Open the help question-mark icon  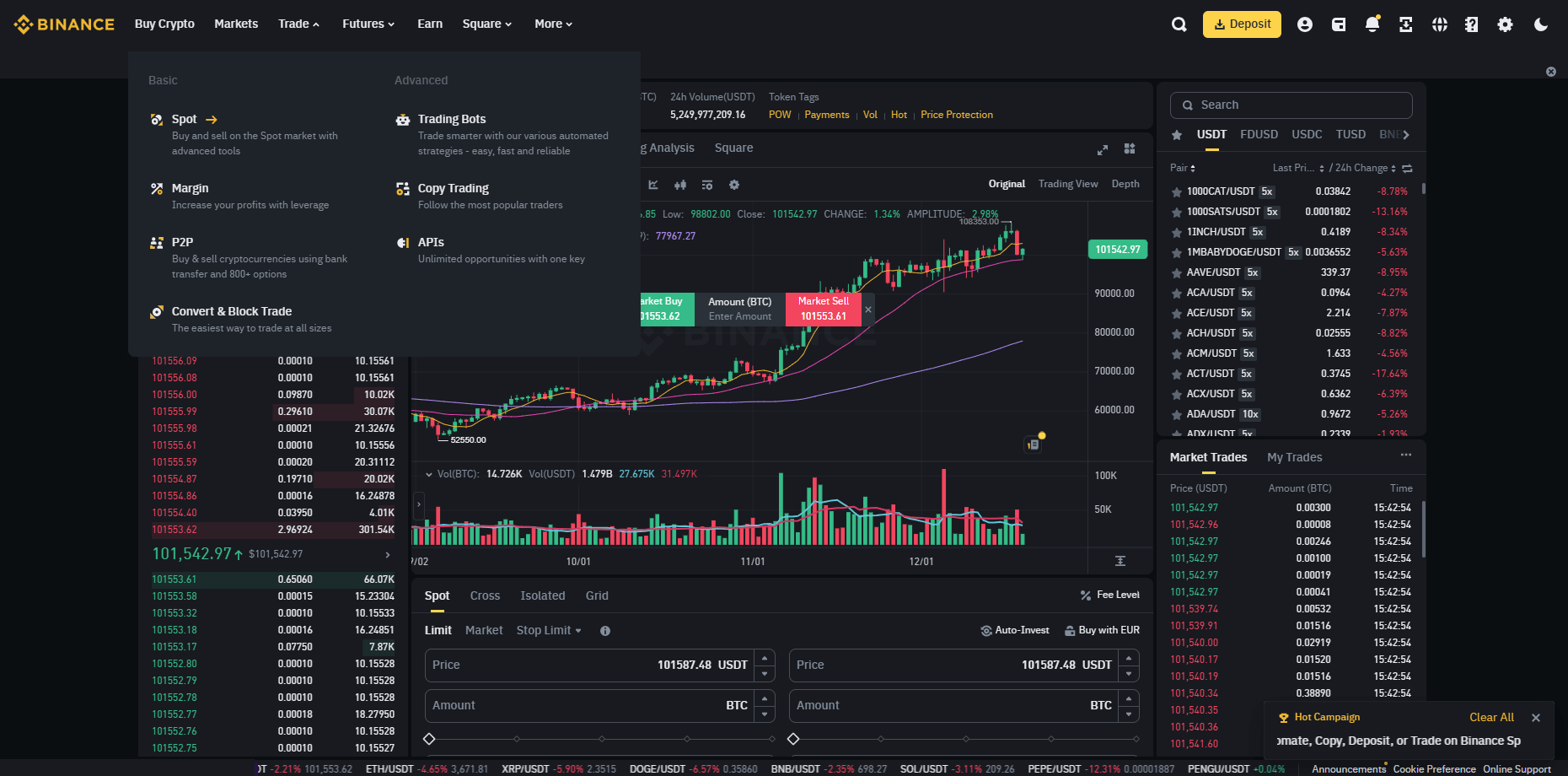[1472, 24]
